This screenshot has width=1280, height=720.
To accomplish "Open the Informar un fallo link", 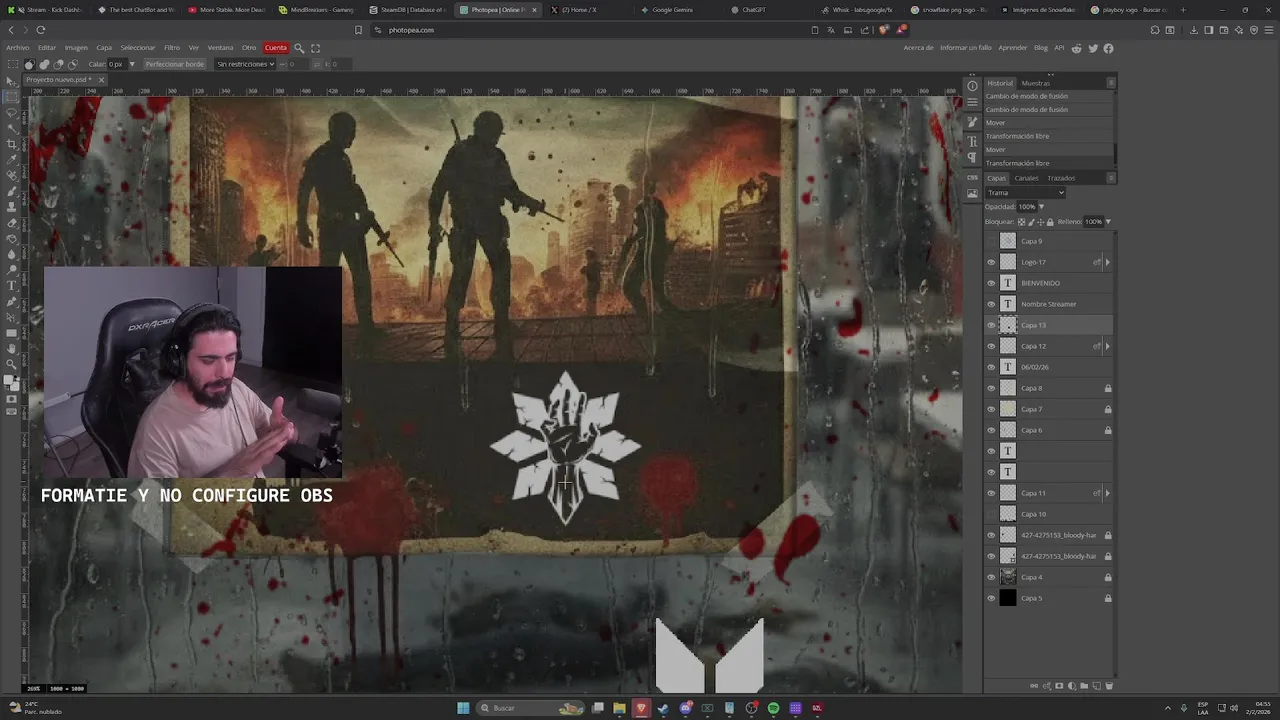I will pos(966,48).
